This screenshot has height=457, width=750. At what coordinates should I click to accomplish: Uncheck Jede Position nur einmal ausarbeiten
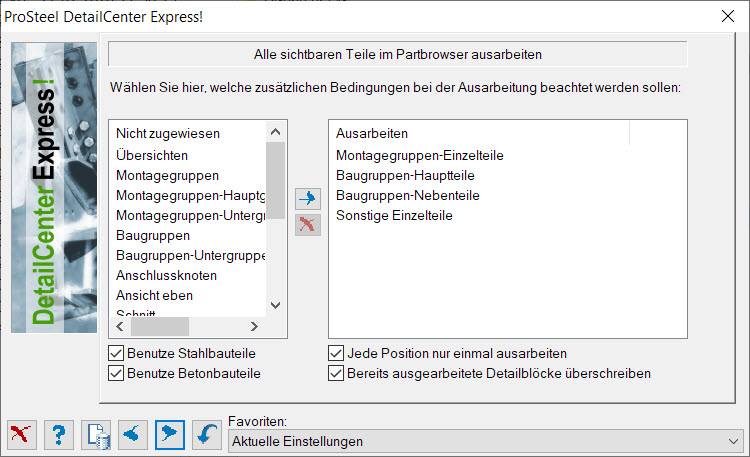tap(336, 353)
